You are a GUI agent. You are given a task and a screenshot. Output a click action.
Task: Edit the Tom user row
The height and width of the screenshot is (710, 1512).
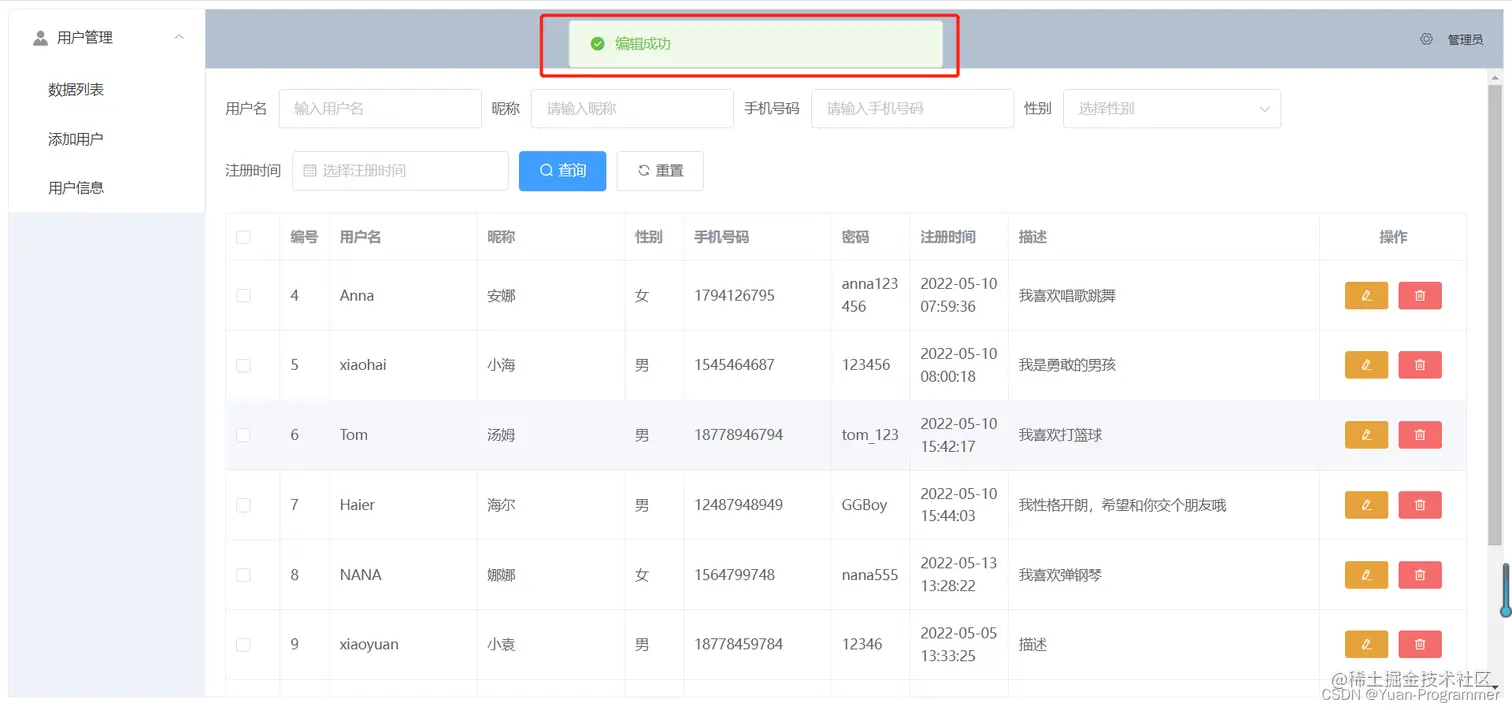[1366, 435]
